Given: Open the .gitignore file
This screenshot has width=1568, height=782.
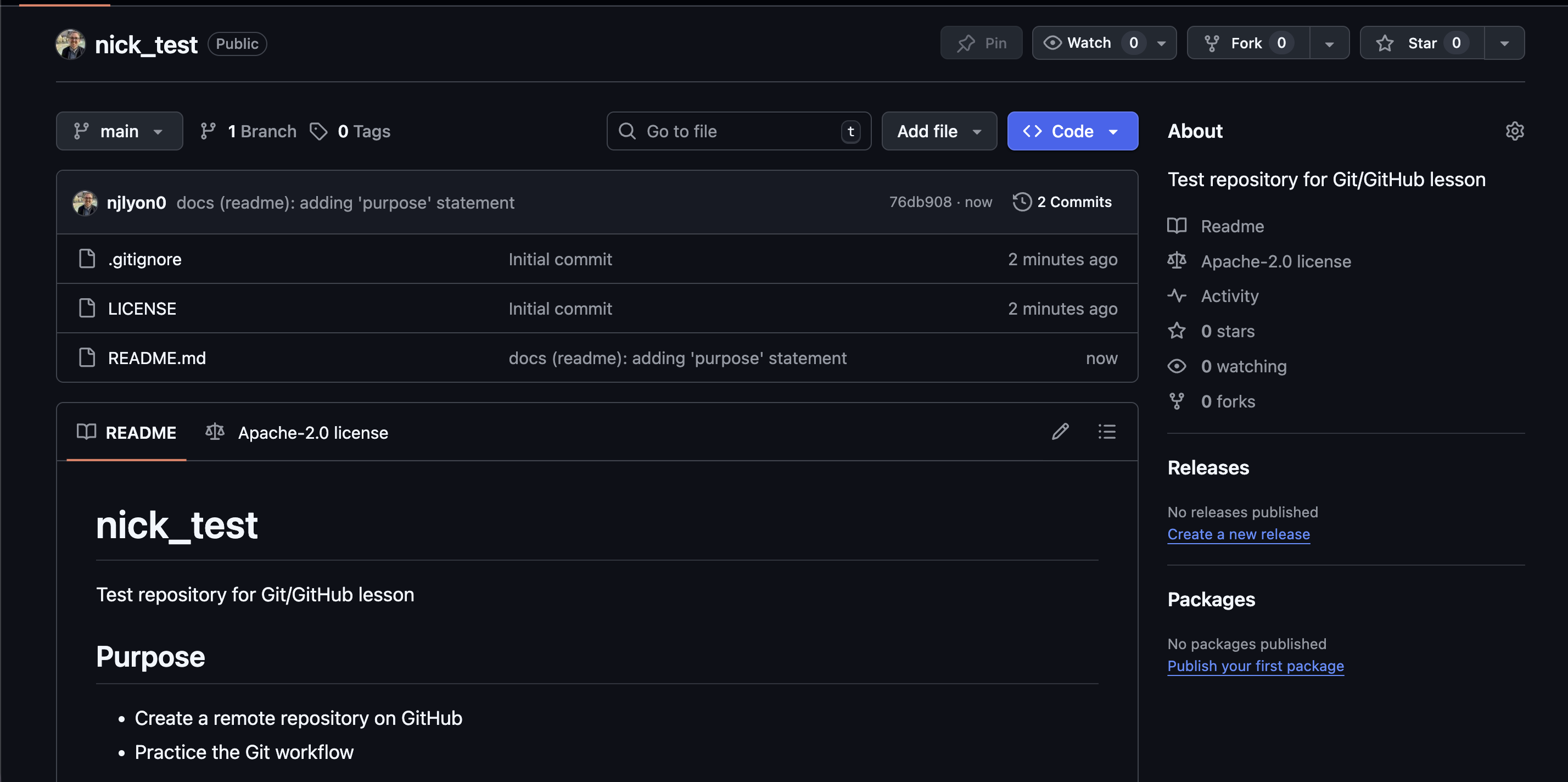Looking at the screenshot, I should pos(145,259).
